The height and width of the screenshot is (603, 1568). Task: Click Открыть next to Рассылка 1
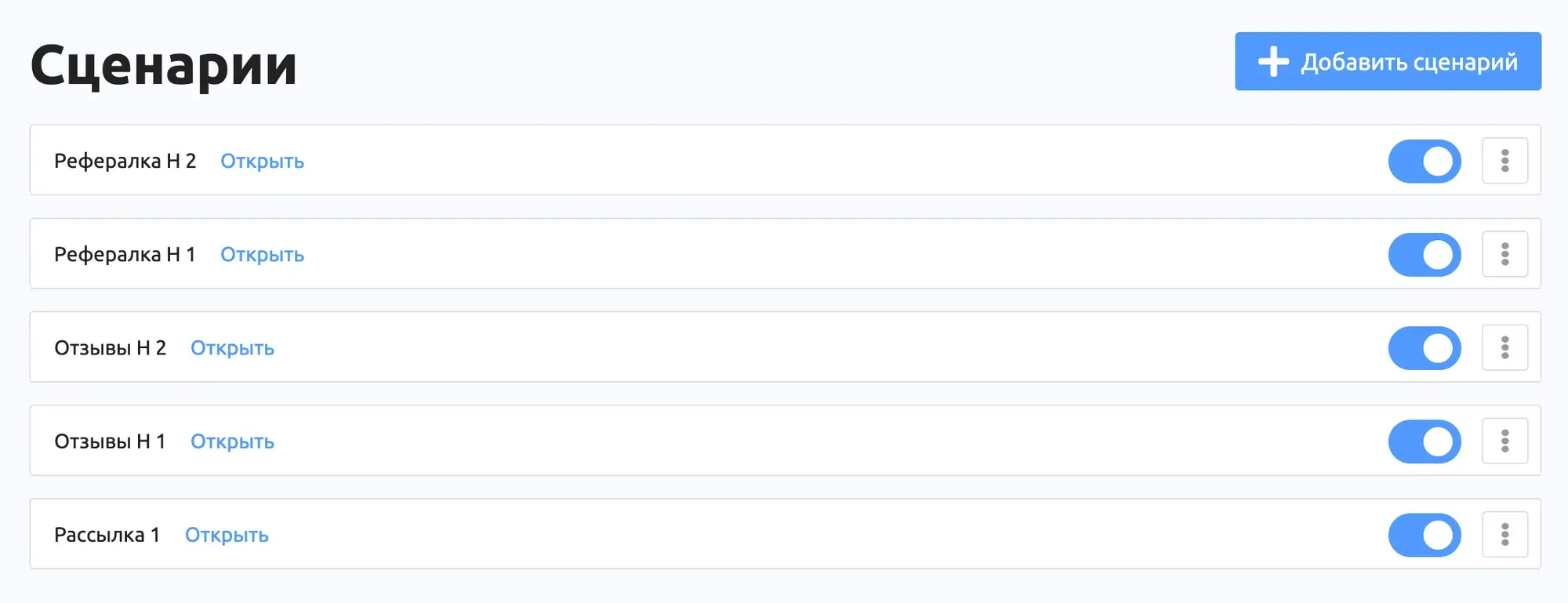pos(227,534)
